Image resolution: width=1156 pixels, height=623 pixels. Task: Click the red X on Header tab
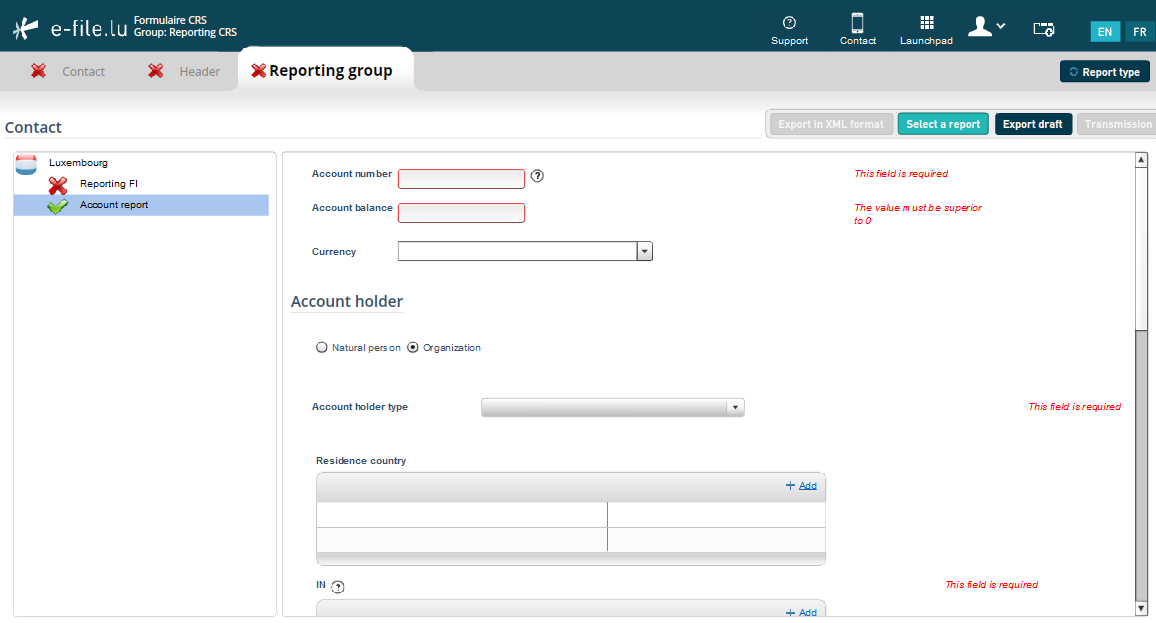click(156, 71)
